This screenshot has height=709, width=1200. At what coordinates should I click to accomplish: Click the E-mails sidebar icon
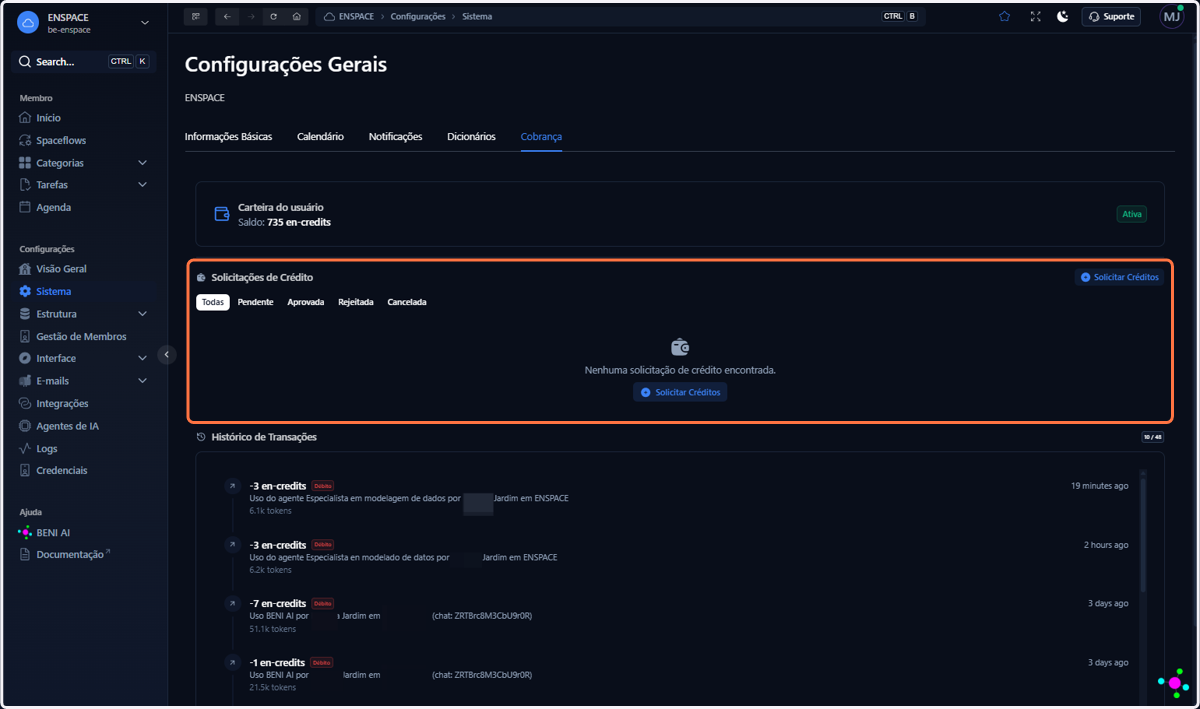coord(26,381)
